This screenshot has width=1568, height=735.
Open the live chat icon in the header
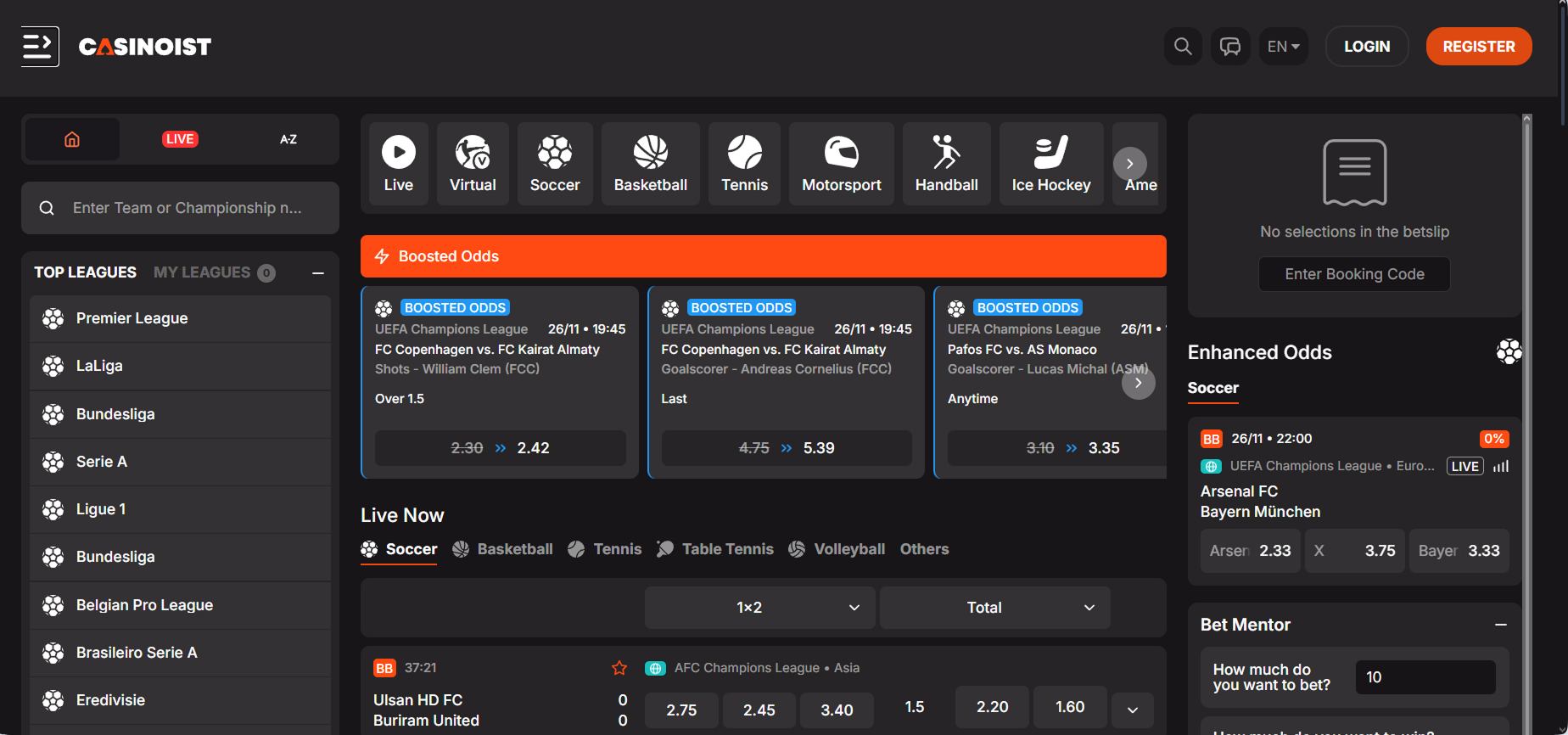coord(1229,46)
